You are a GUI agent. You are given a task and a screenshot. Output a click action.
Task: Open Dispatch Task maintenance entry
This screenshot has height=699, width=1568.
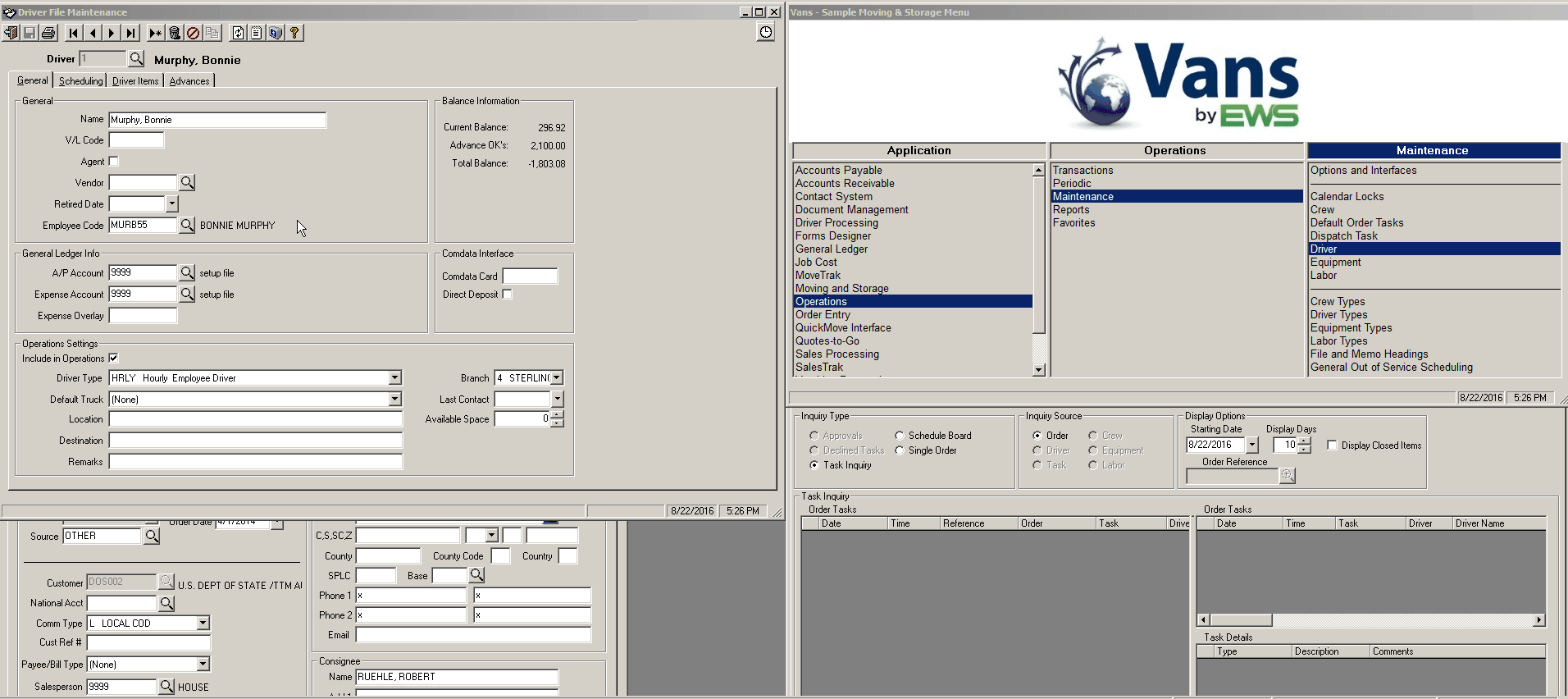(1343, 235)
